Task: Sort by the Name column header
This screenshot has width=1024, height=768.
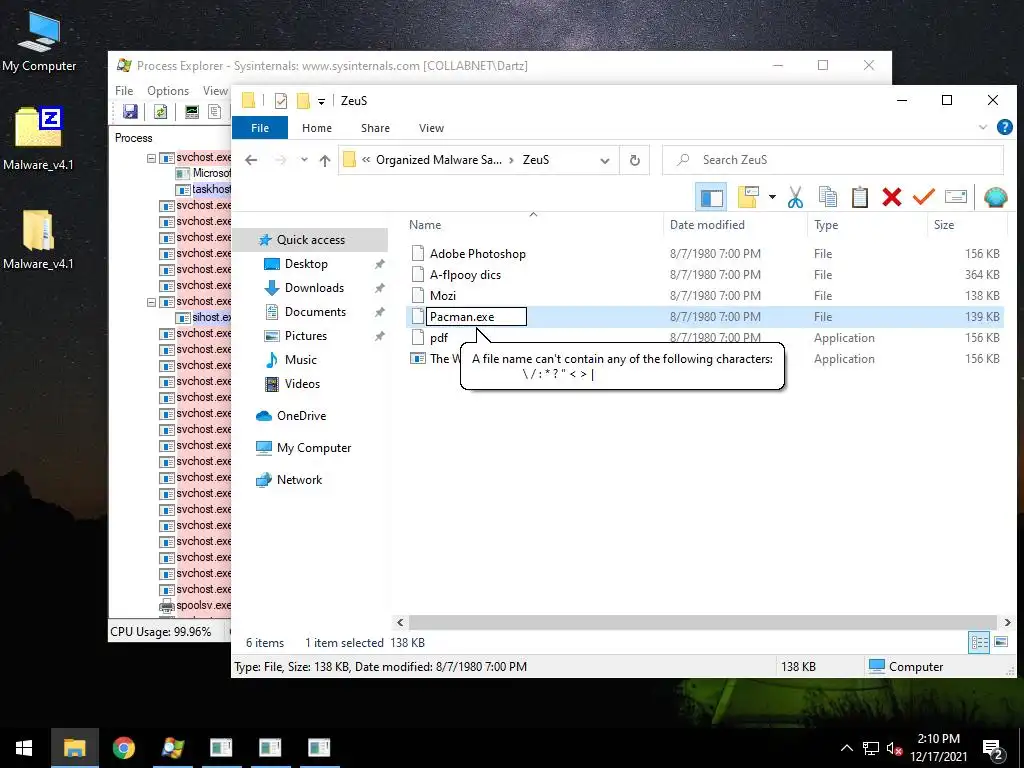Action: pyautogui.click(x=424, y=225)
